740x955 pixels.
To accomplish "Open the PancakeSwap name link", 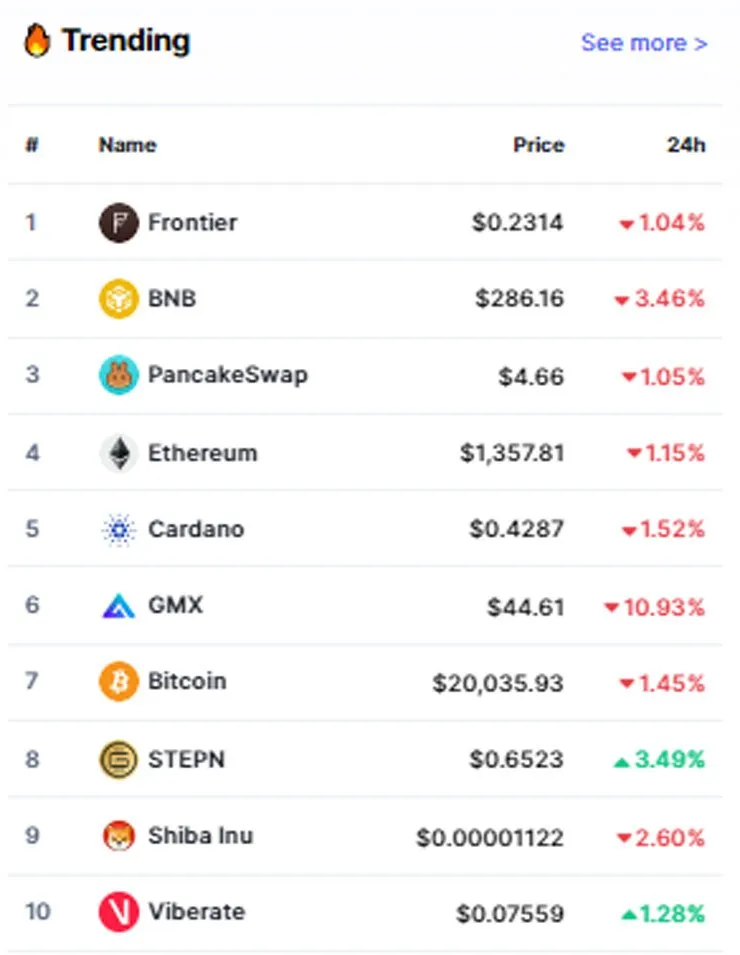I will click(228, 375).
